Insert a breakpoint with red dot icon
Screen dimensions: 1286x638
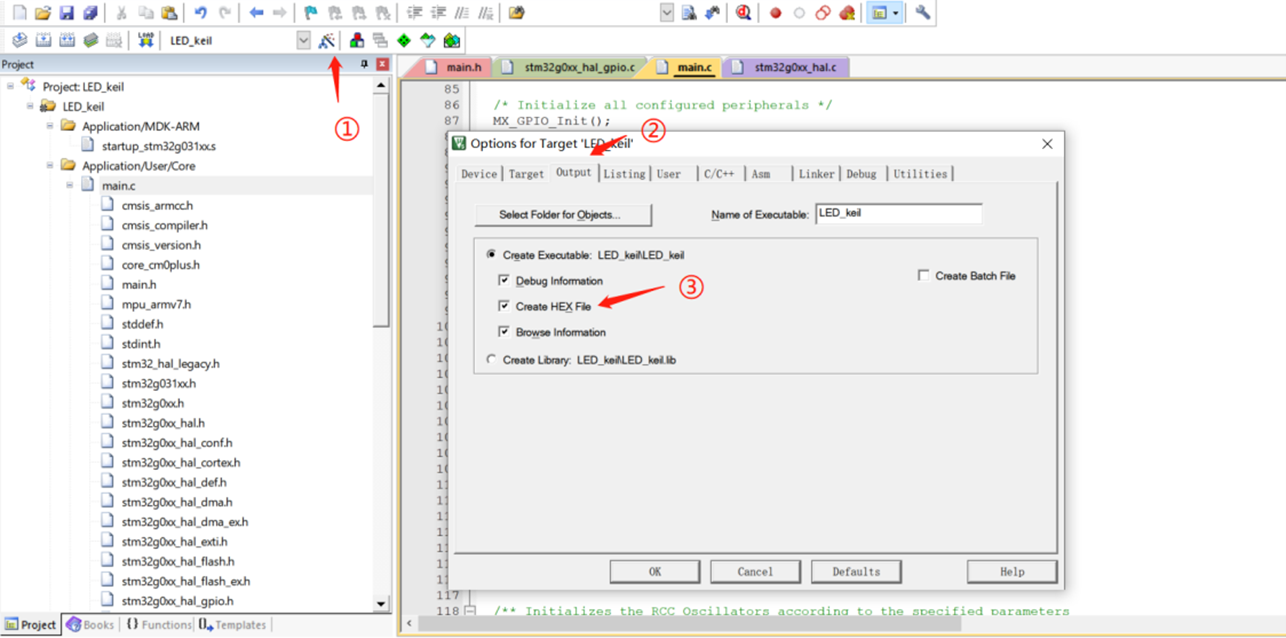[x=775, y=13]
